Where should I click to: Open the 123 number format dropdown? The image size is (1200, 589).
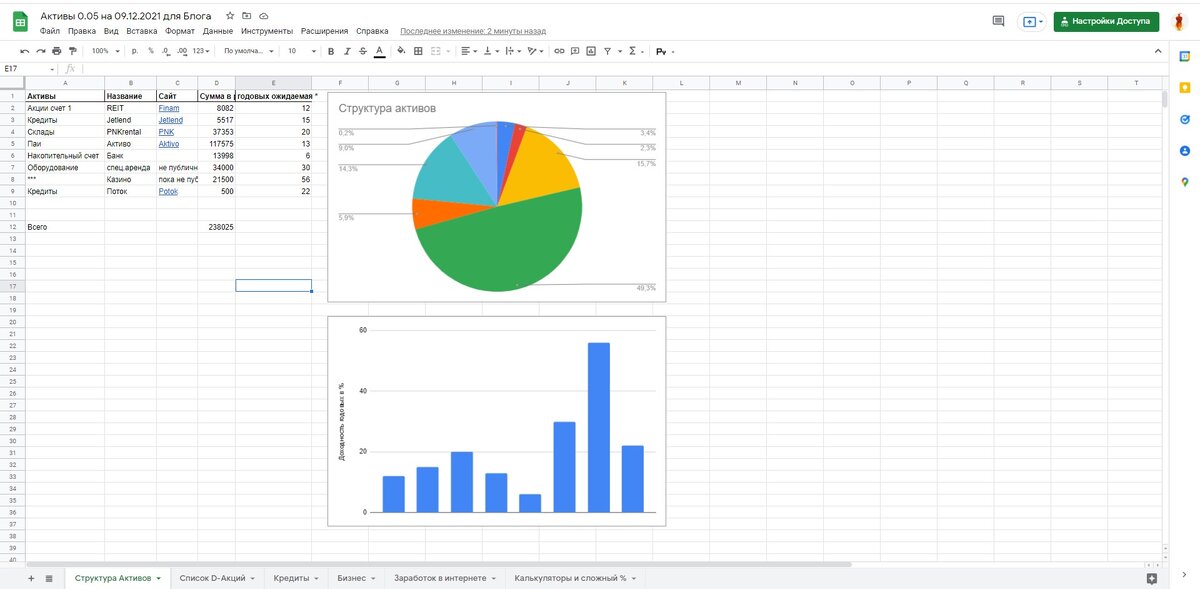coord(201,51)
